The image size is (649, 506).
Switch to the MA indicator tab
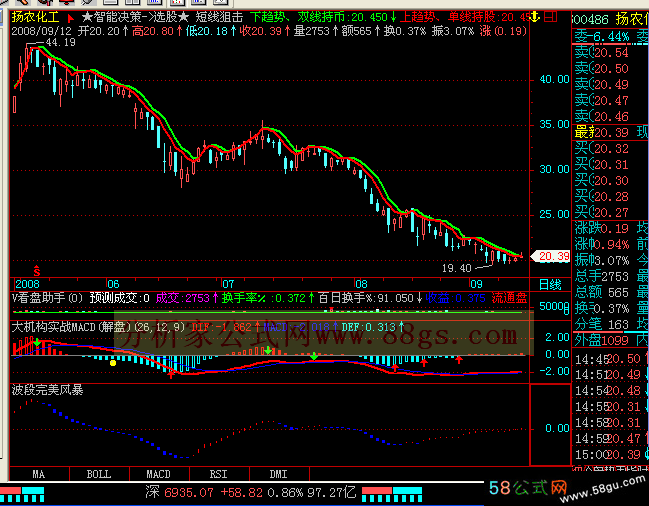coord(39,474)
